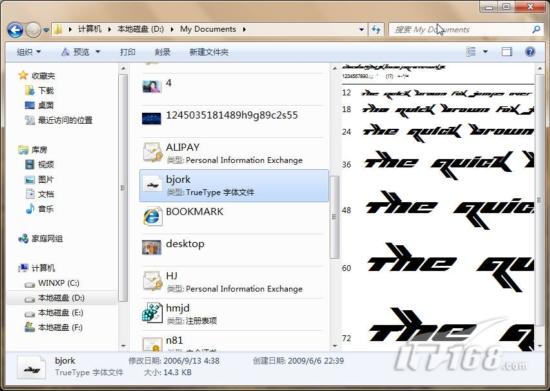The height and width of the screenshot is (391, 550).
Task: Select the hmjd registry entries file
Action: click(234, 314)
